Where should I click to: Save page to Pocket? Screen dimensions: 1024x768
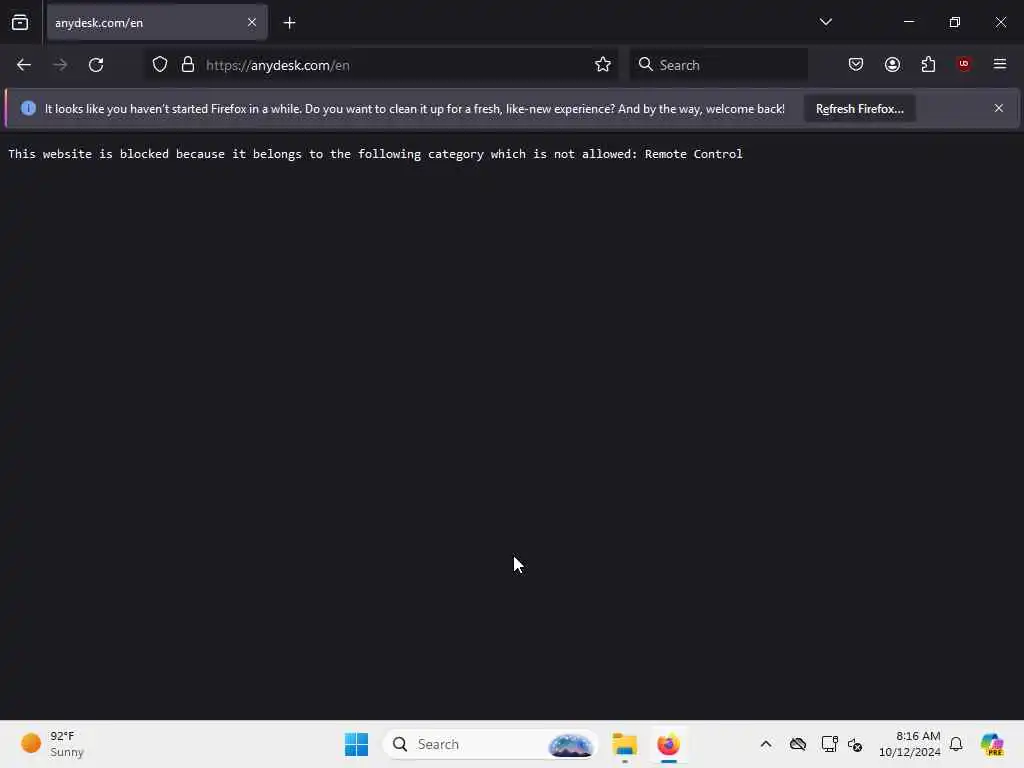pyautogui.click(x=856, y=65)
